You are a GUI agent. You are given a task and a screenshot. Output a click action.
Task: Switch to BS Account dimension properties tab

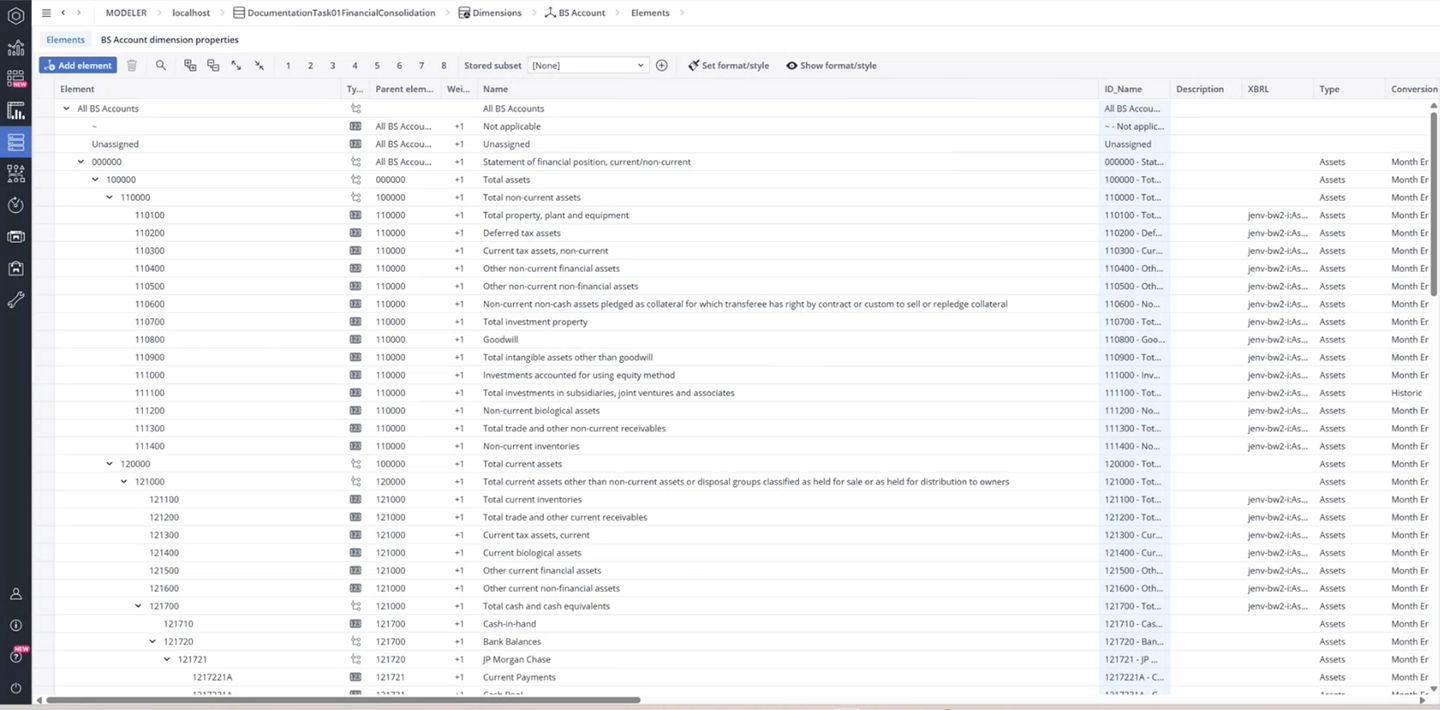169,40
